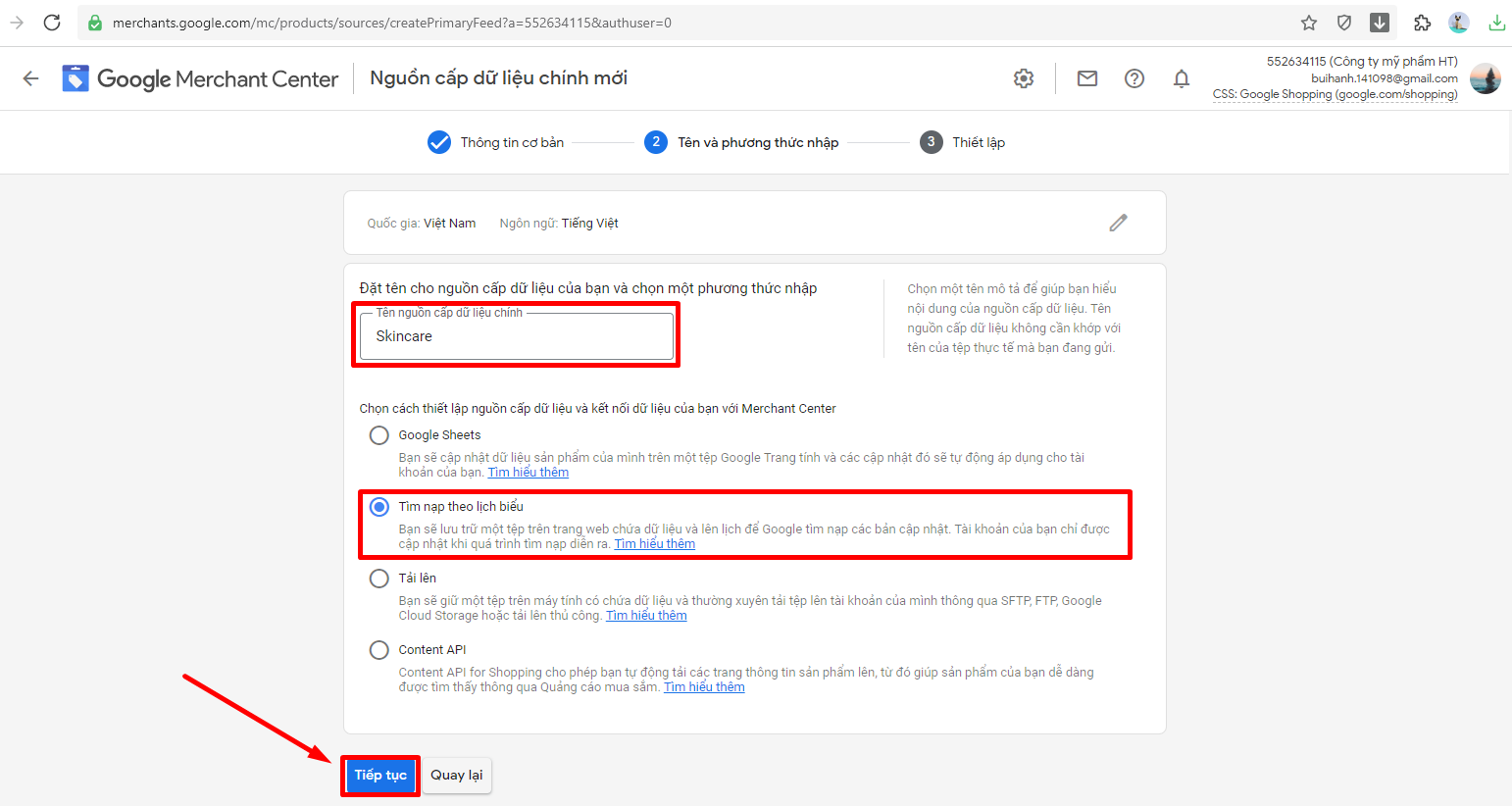This screenshot has width=1512, height=806.
Task: Choose the Tải lên radio option
Action: [x=379, y=579]
